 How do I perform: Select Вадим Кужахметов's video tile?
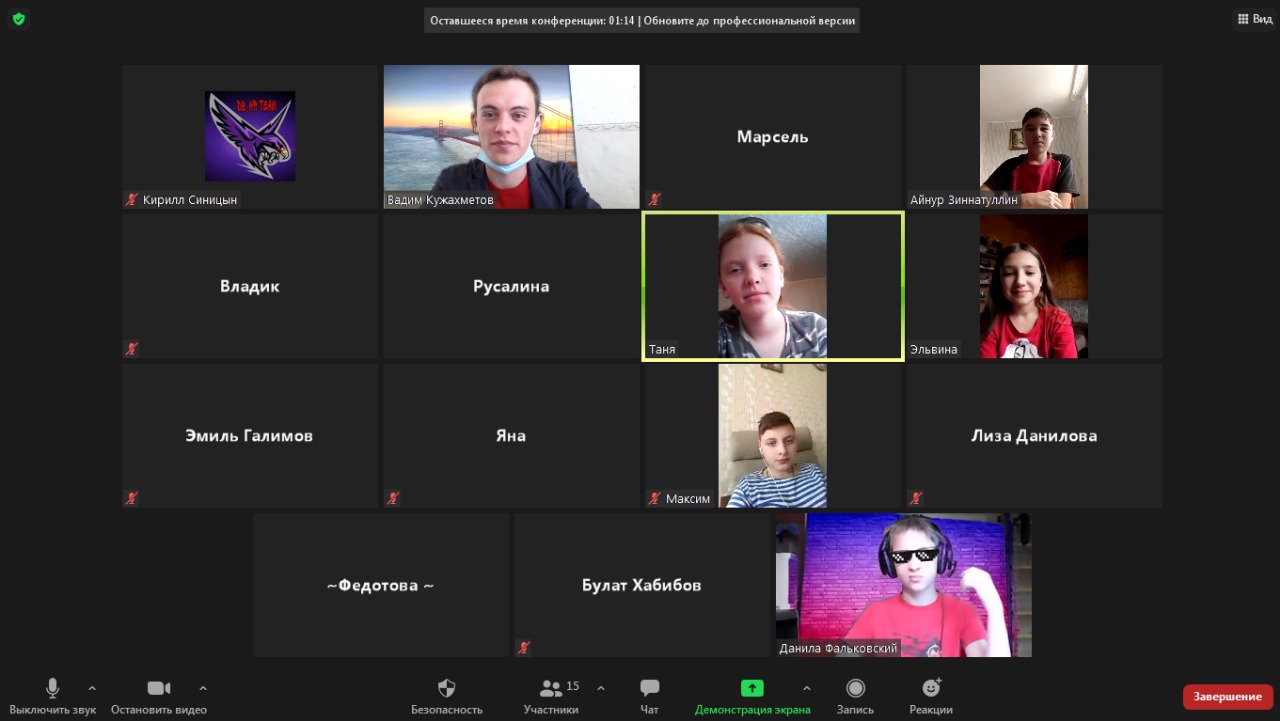511,136
